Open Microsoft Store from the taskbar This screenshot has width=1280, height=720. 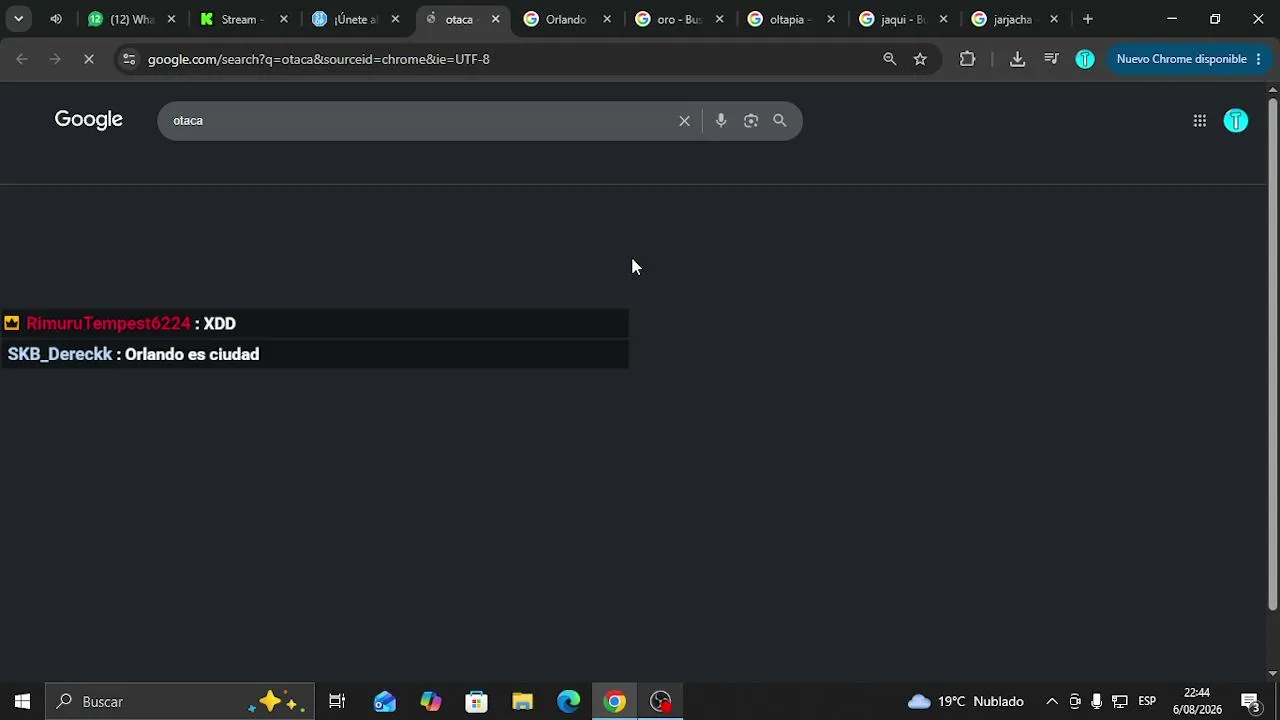[x=476, y=701]
